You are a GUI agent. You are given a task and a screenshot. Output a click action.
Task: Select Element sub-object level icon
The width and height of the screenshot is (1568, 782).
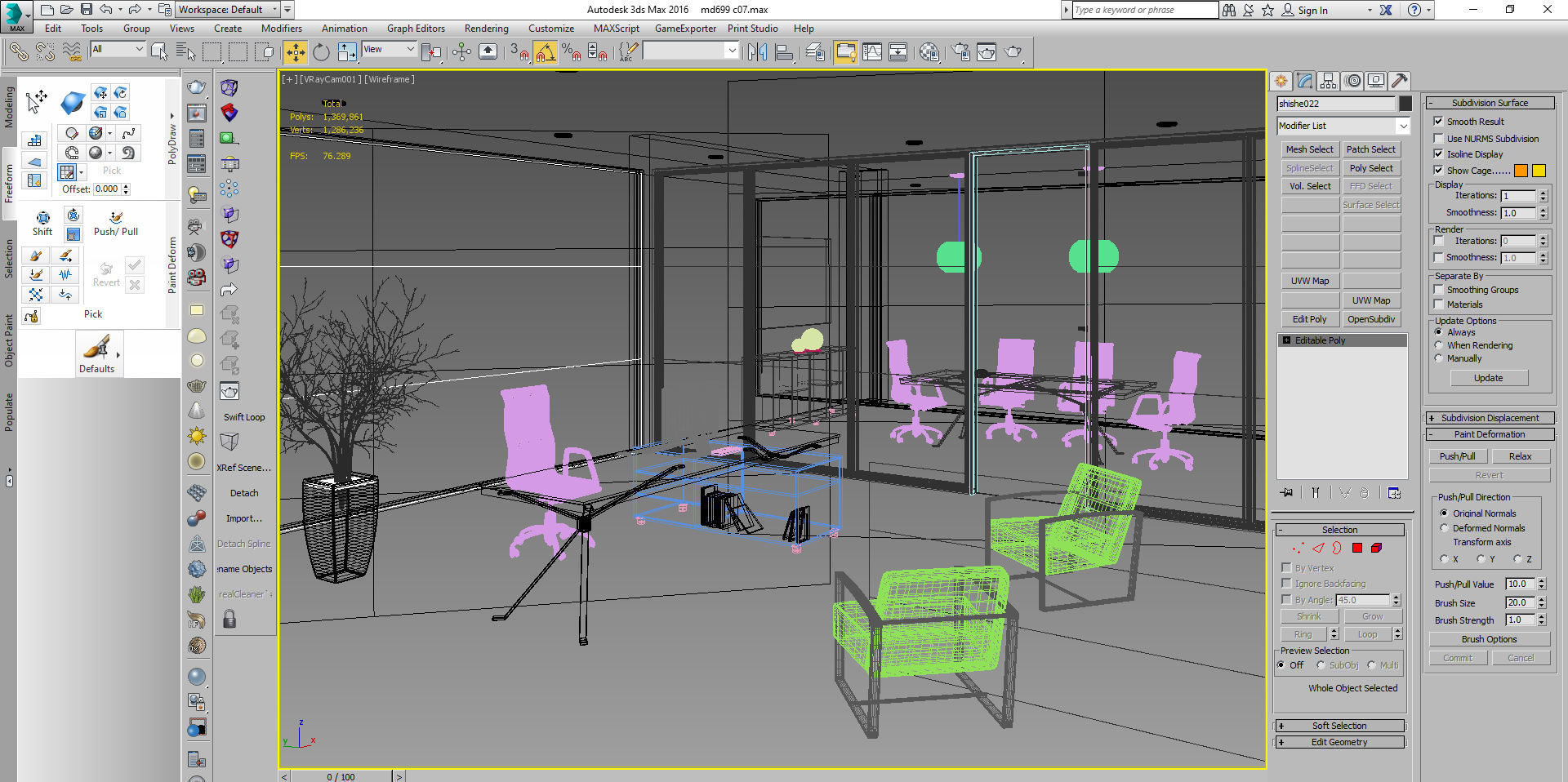[x=1377, y=548]
